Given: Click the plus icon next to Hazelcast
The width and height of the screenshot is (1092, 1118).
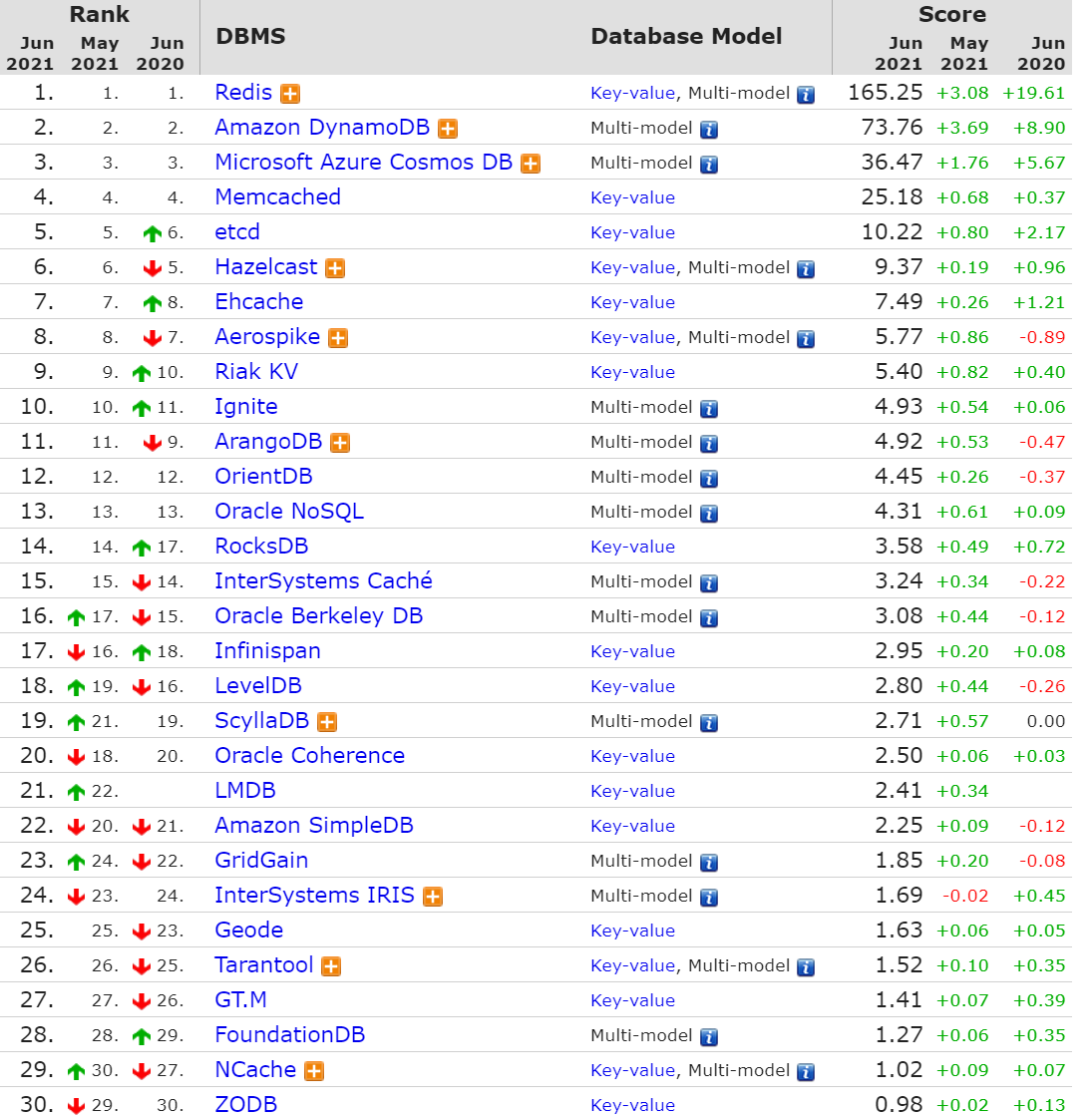Looking at the screenshot, I should pyautogui.click(x=335, y=269).
